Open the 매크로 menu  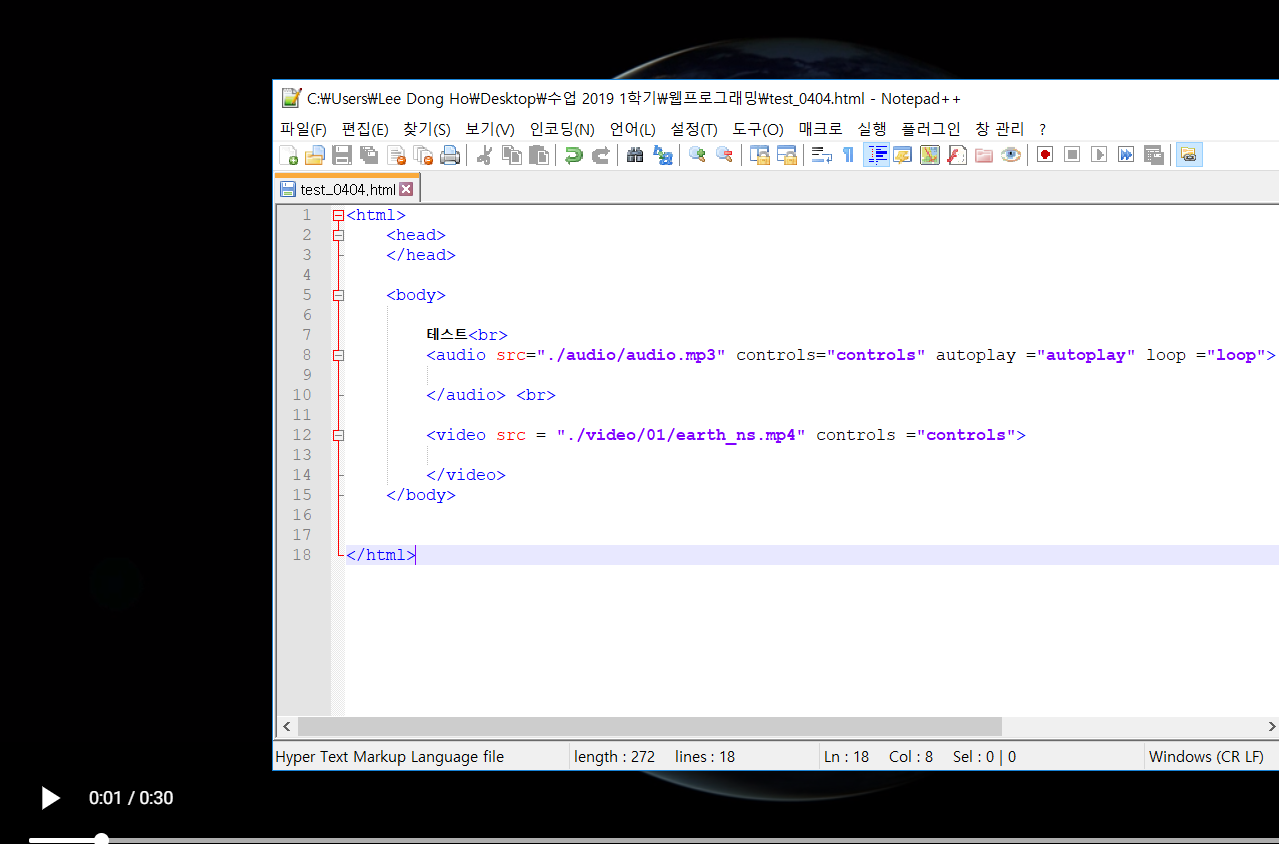click(x=820, y=129)
